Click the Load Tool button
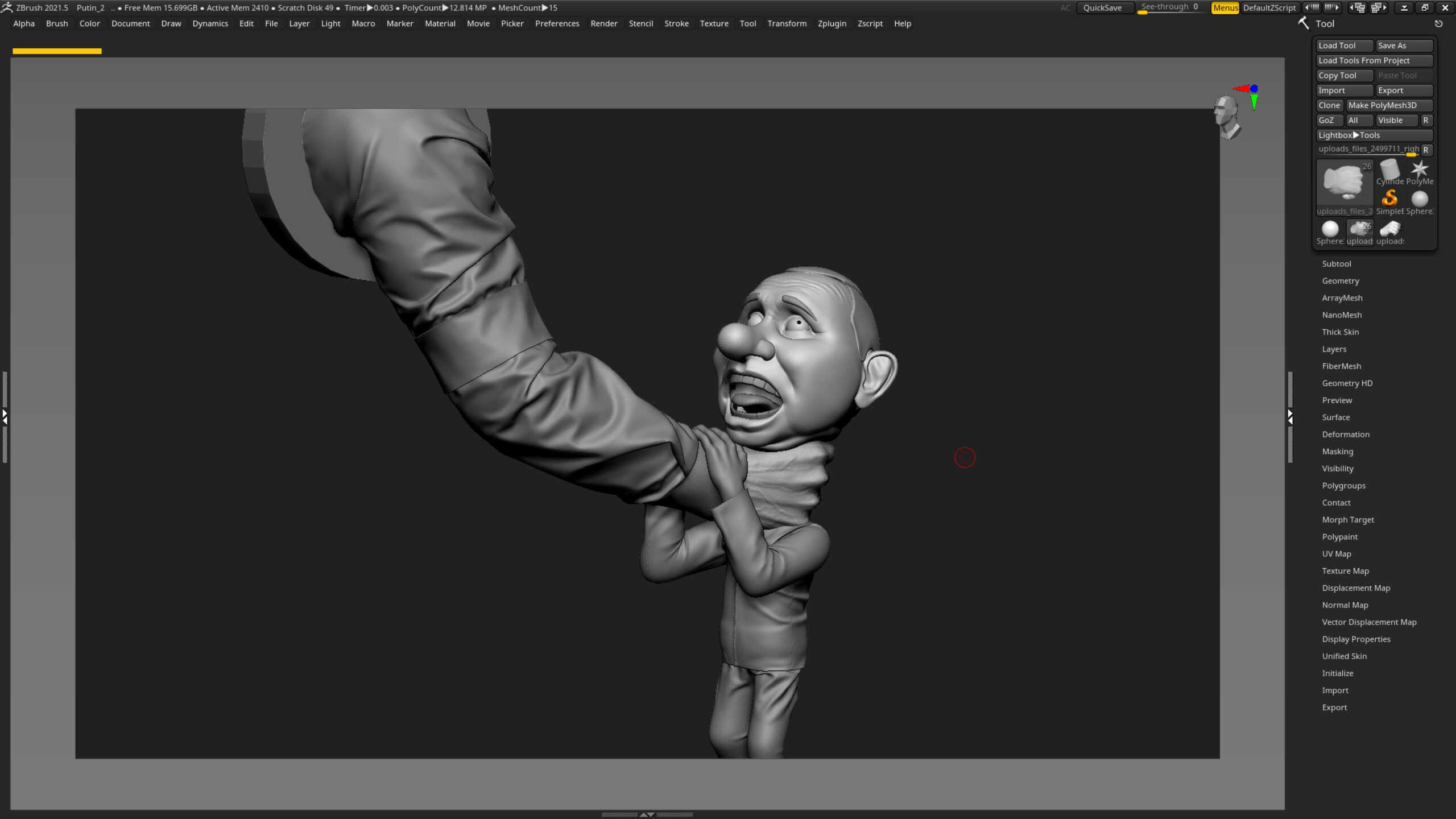This screenshot has height=819, width=1456. click(x=1345, y=45)
